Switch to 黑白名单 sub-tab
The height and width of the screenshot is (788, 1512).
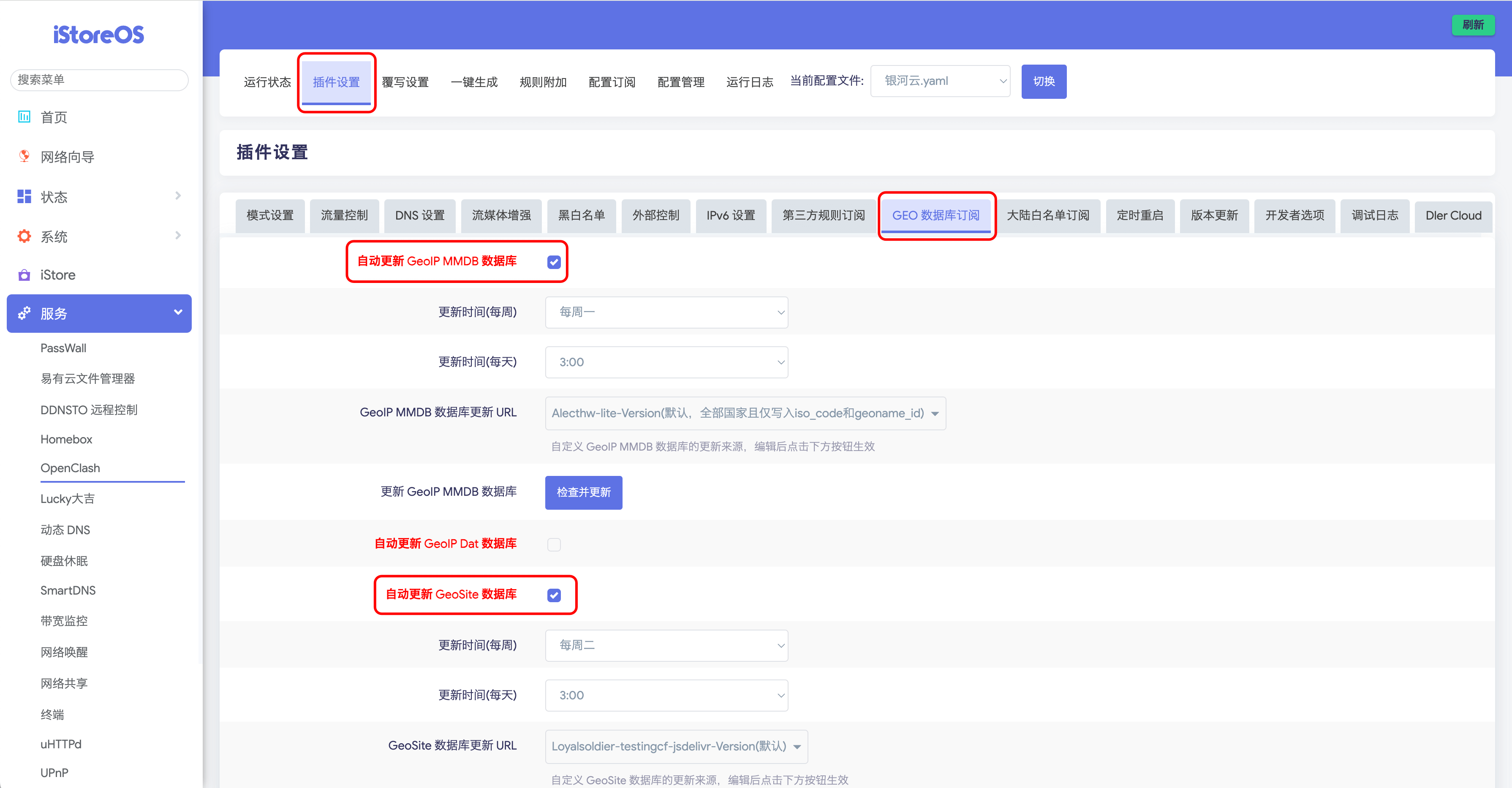(x=581, y=215)
